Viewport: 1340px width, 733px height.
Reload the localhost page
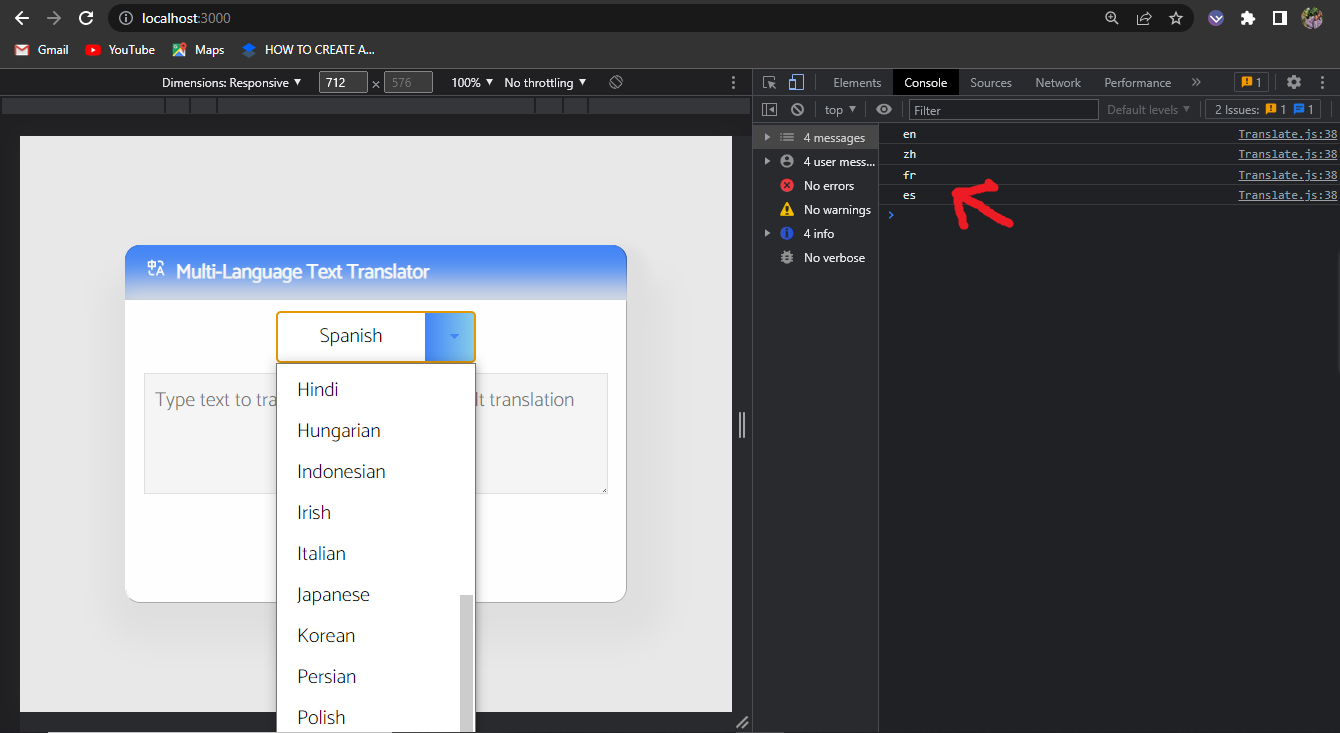pos(86,18)
